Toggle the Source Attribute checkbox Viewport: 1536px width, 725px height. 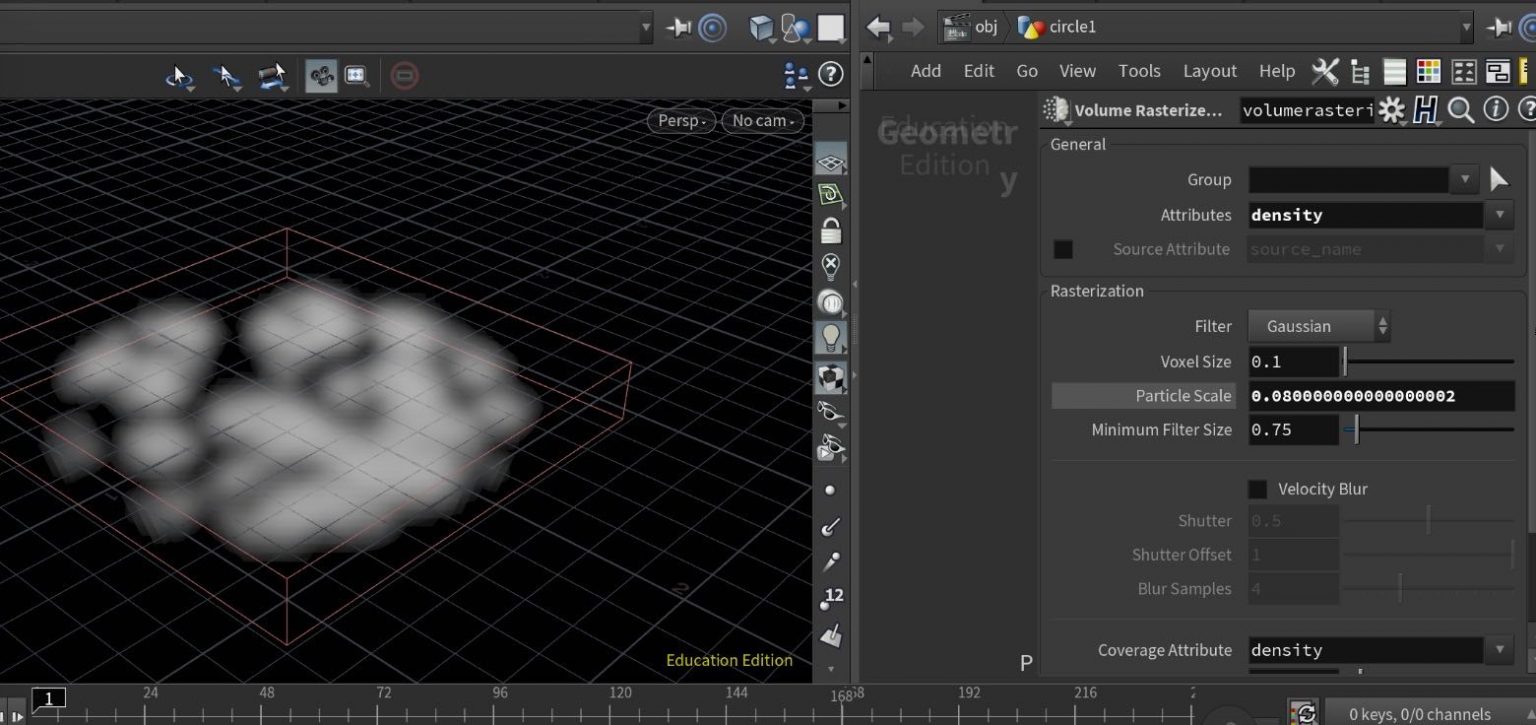tap(1063, 249)
